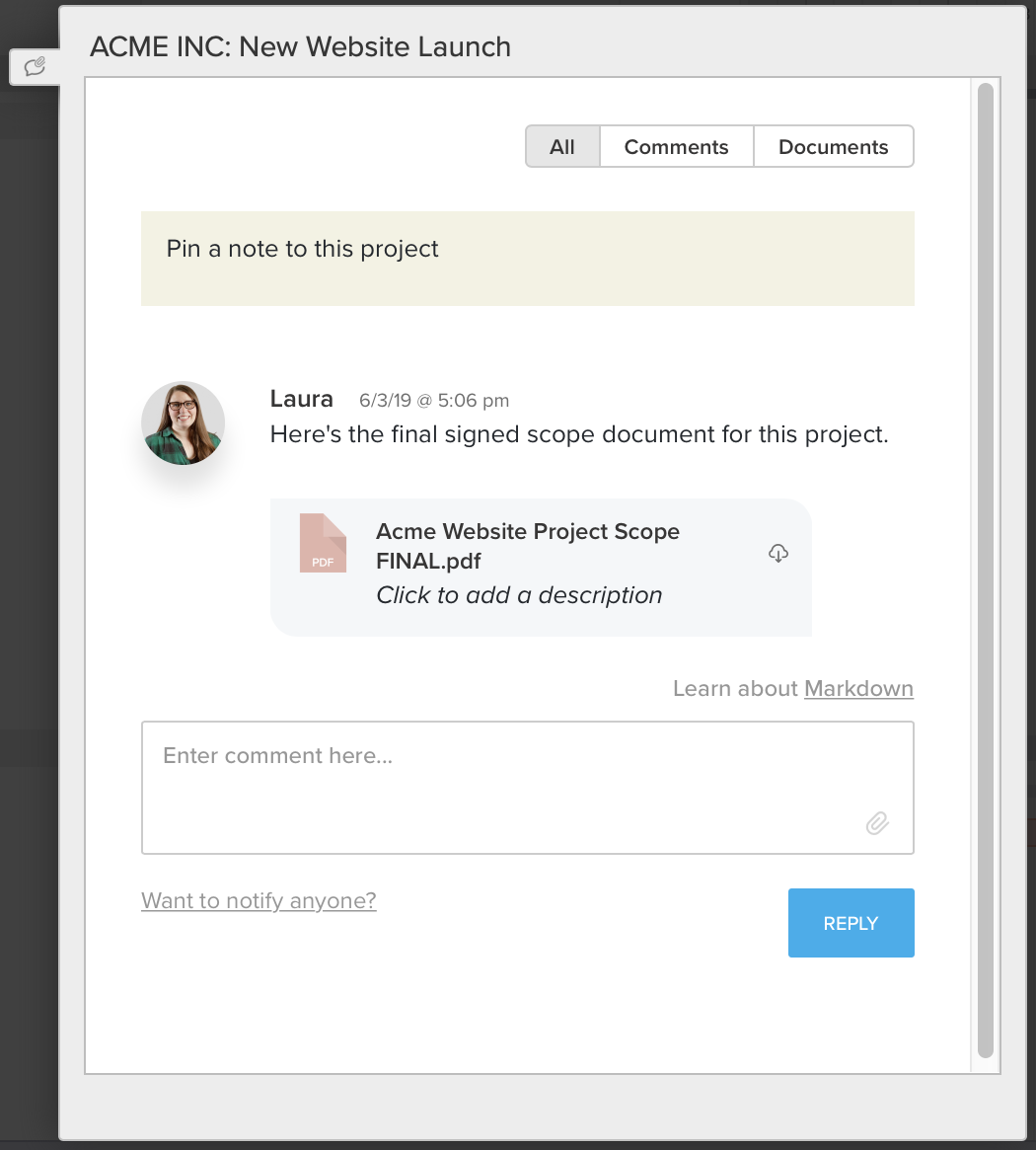Open the Markdown help link

click(857, 688)
